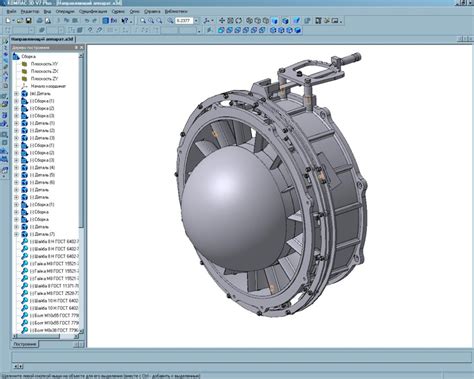Screen dimensions: 474x379
Task: Activate the Rotate view tool
Action: pos(239,21)
